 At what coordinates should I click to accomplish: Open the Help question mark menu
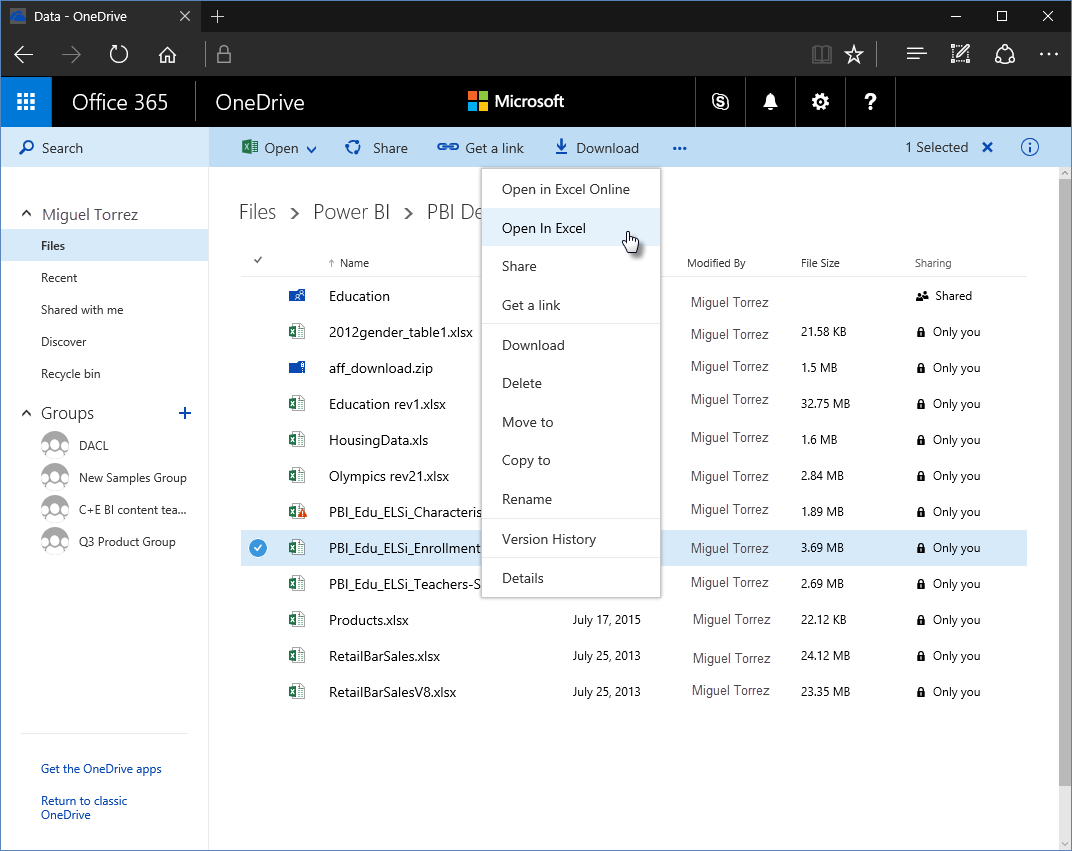tap(870, 101)
